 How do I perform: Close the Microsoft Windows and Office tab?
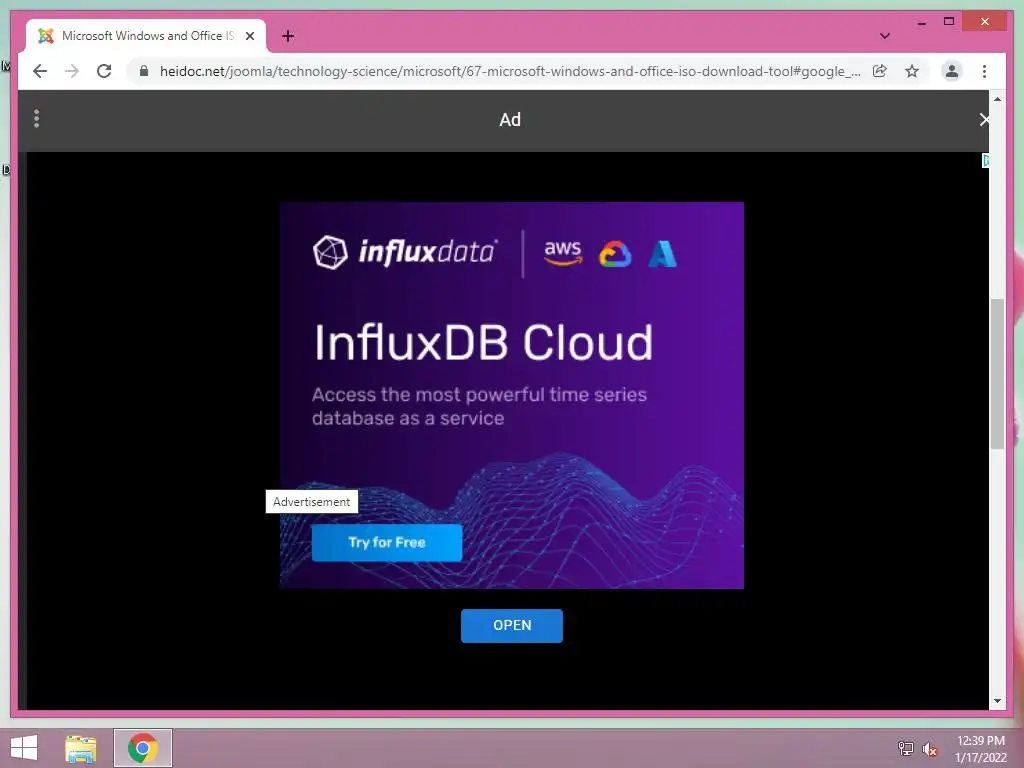[x=249, y=36]
